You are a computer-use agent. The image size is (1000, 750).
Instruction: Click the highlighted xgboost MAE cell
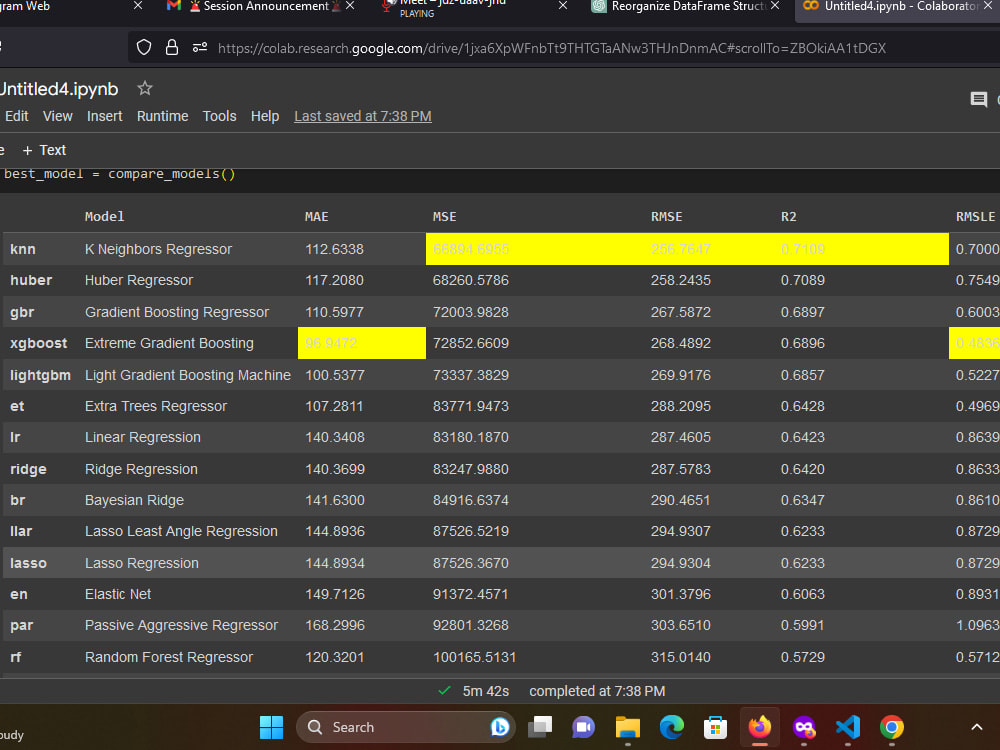362,343
